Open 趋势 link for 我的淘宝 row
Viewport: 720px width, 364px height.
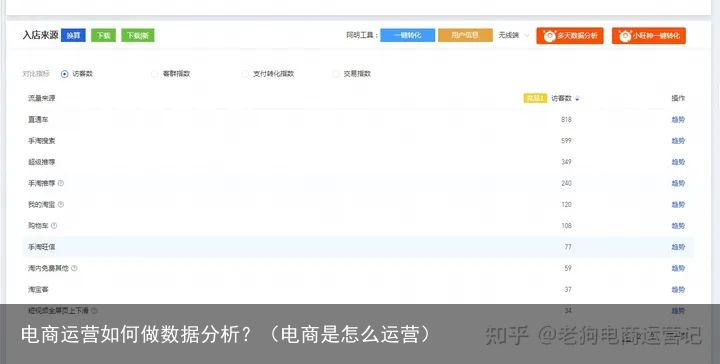[678, 204]
